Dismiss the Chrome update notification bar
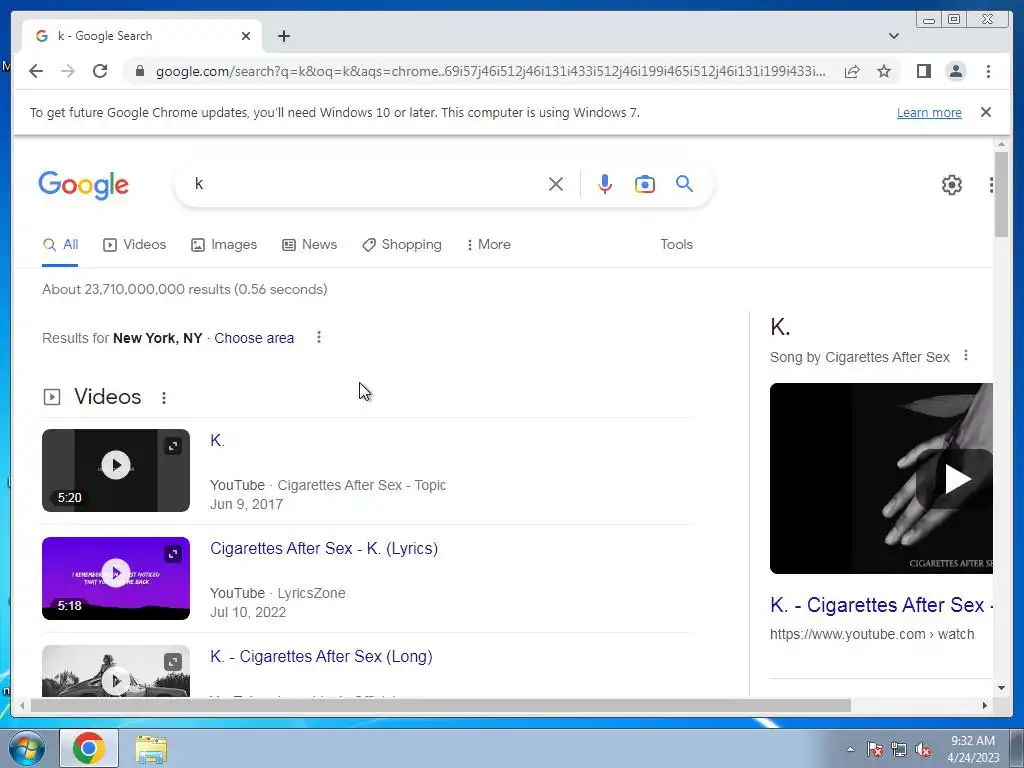1024x768 pixels. coord(985,112)
